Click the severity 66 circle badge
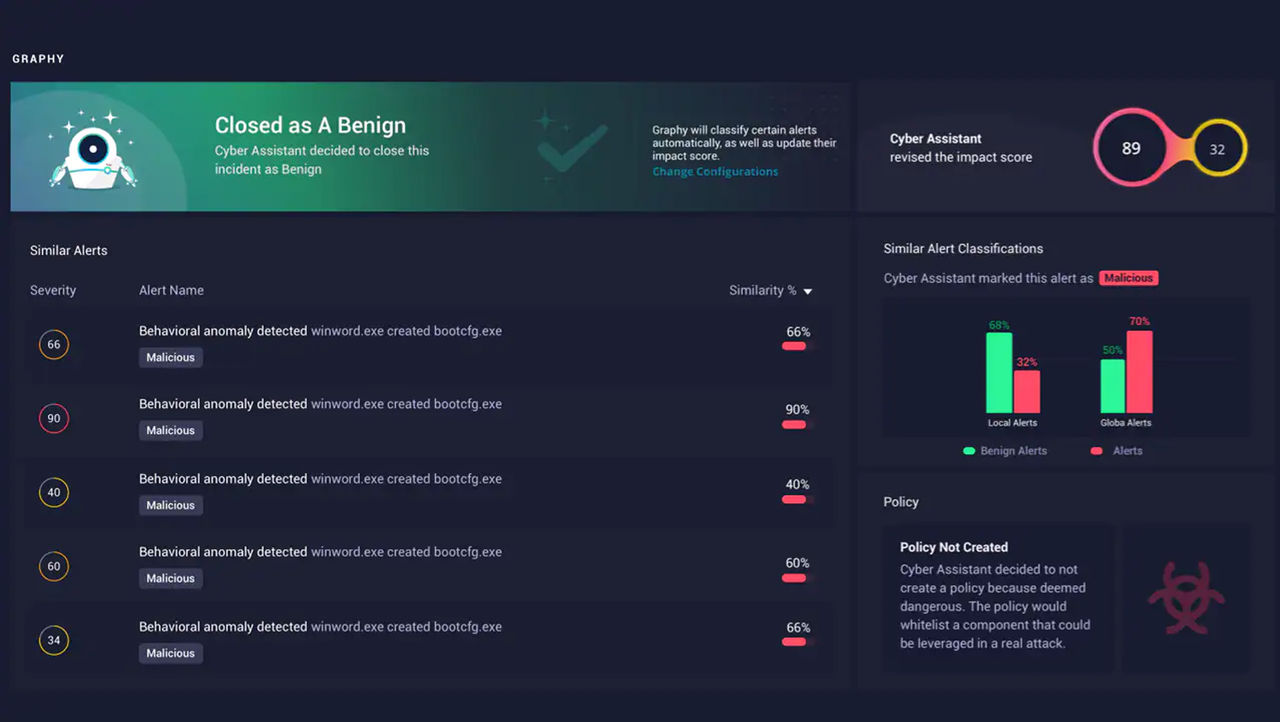 click(x=54, y=344)
